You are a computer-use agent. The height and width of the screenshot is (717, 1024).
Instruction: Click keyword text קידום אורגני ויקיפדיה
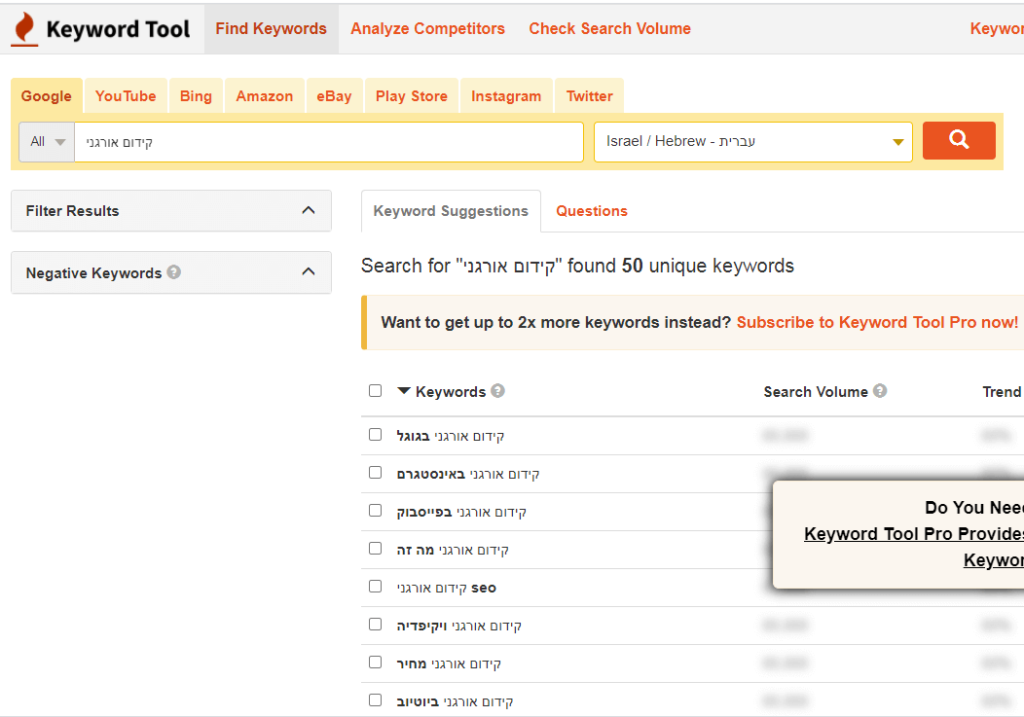tap(459, 626)
